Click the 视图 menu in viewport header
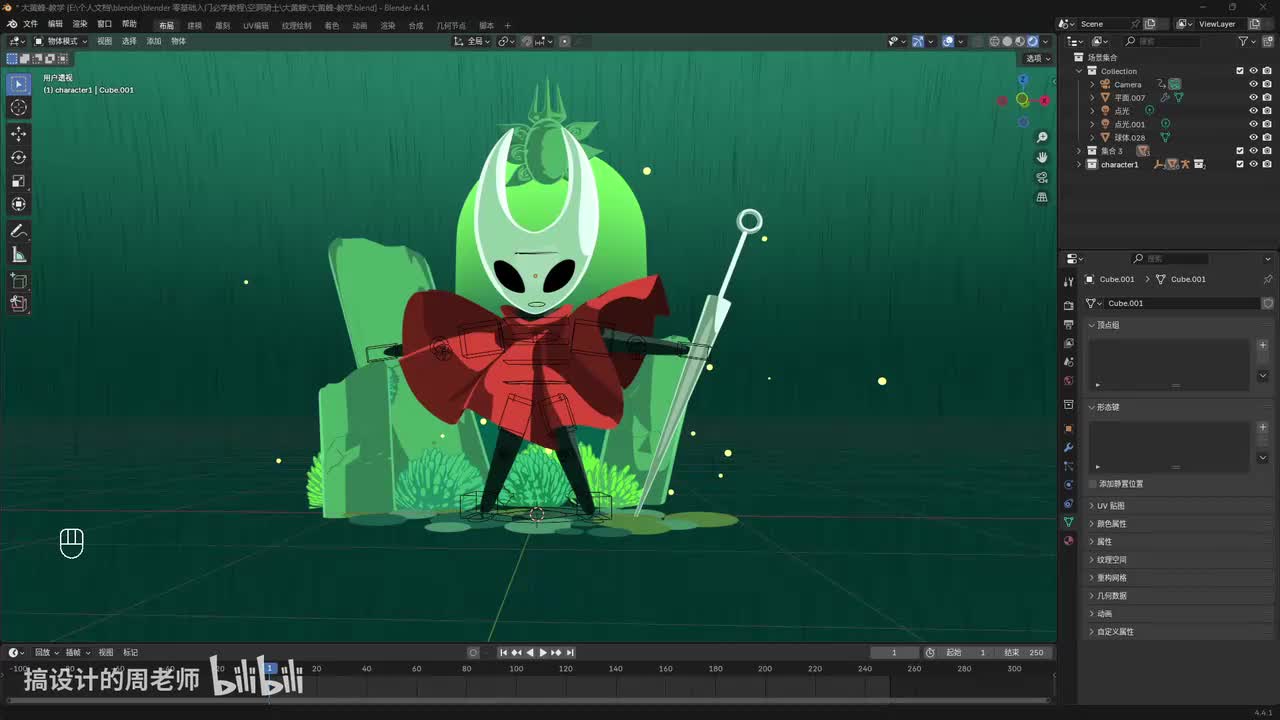Screen dimensions: 1280x720 [x=104, y=41]
